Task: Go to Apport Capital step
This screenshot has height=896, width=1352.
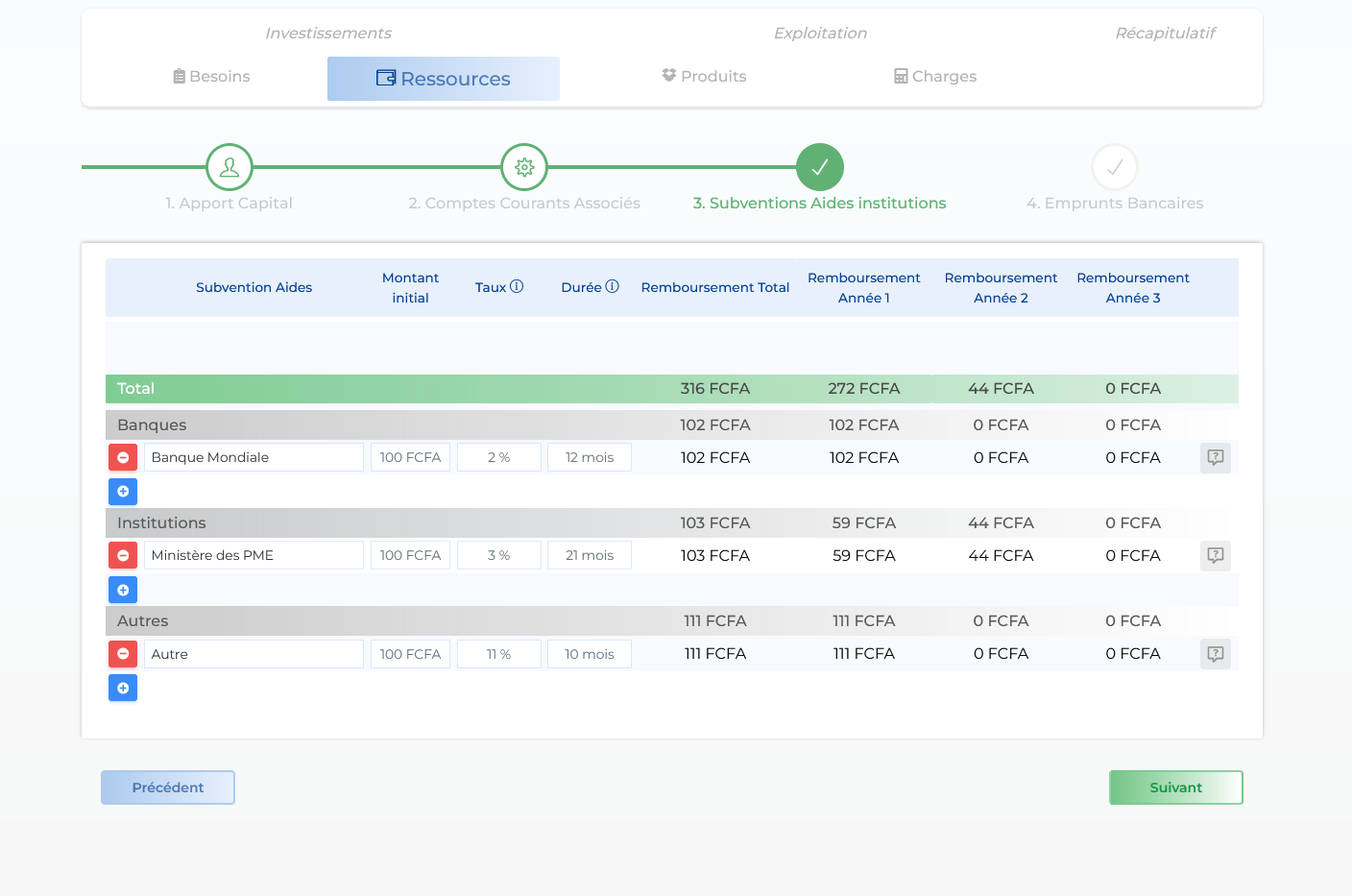Action: [229, 167]
